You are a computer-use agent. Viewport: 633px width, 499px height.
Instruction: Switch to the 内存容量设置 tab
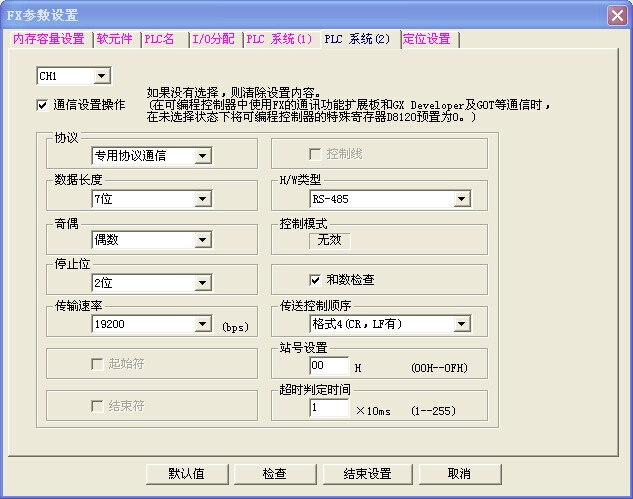point(48,40)
